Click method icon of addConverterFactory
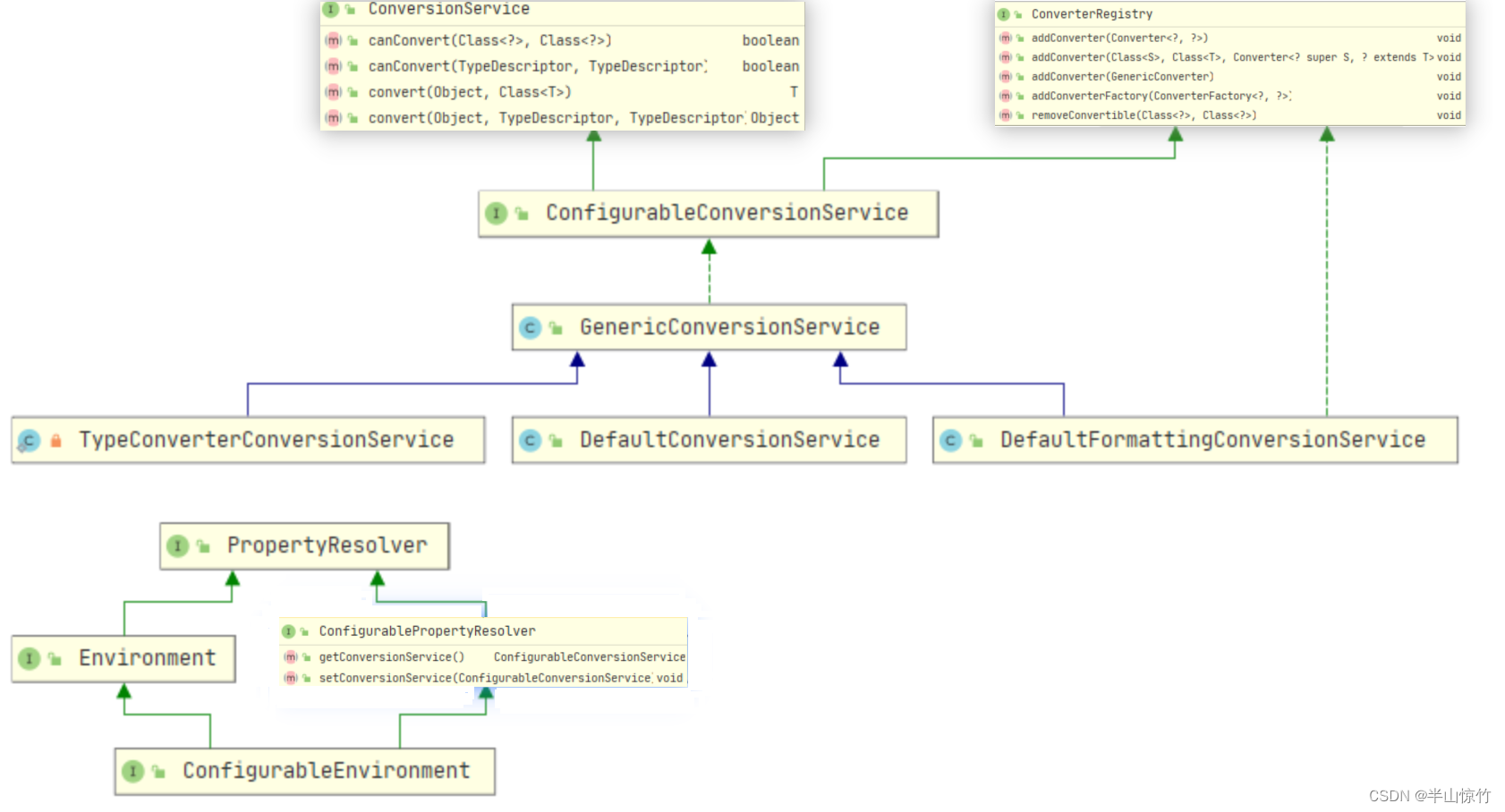Viewport: 1505px width, 812px height. click(1006, 96)
